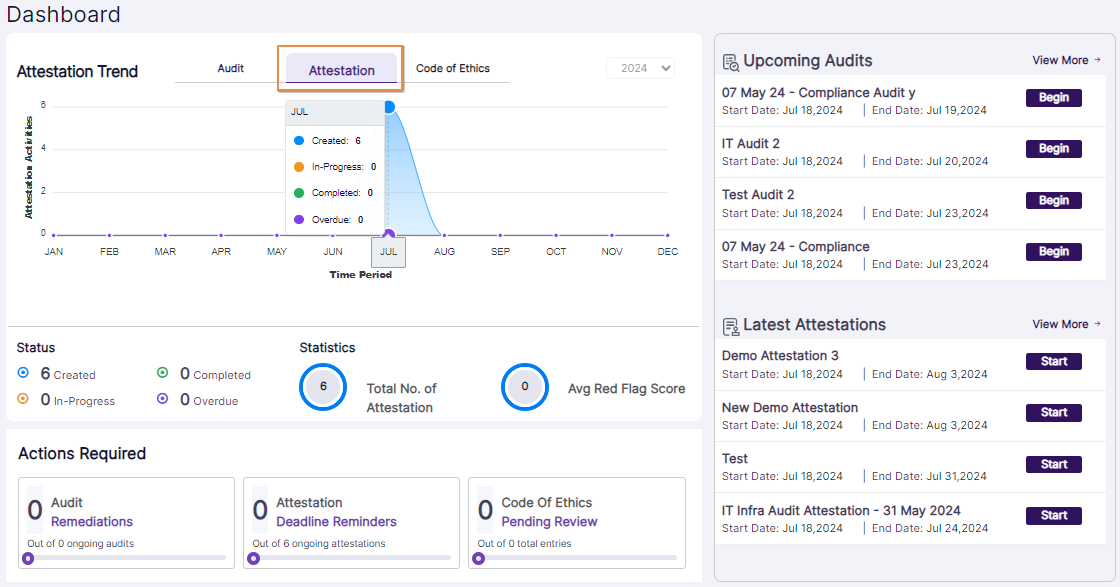Begin the IT Audit 2 audit
This screenshot has width=1120, height=587.
tap(1053, 148)
